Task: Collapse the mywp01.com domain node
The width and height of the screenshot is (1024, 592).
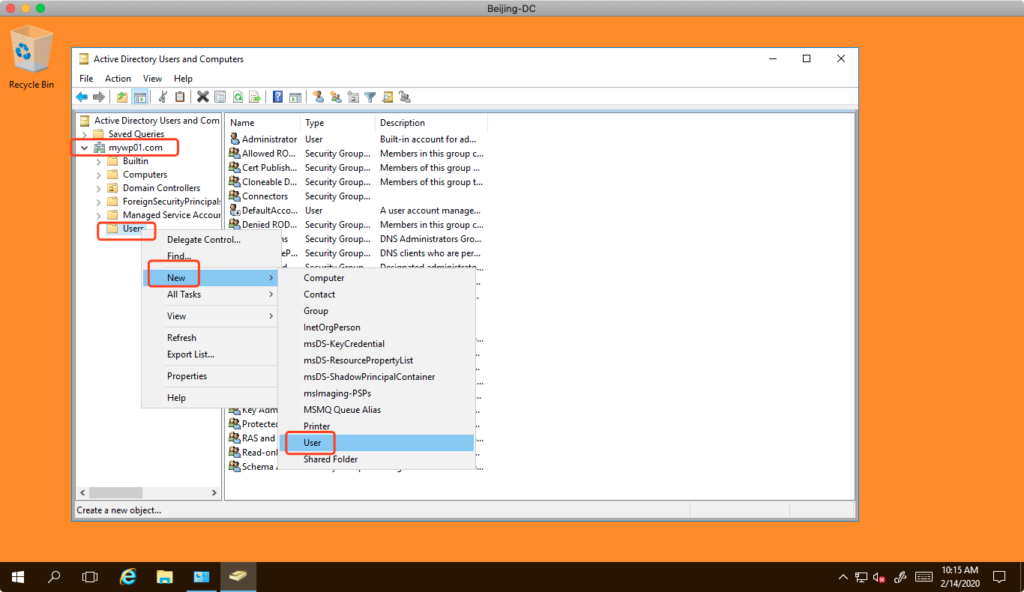Action: [x=84, y=148]
